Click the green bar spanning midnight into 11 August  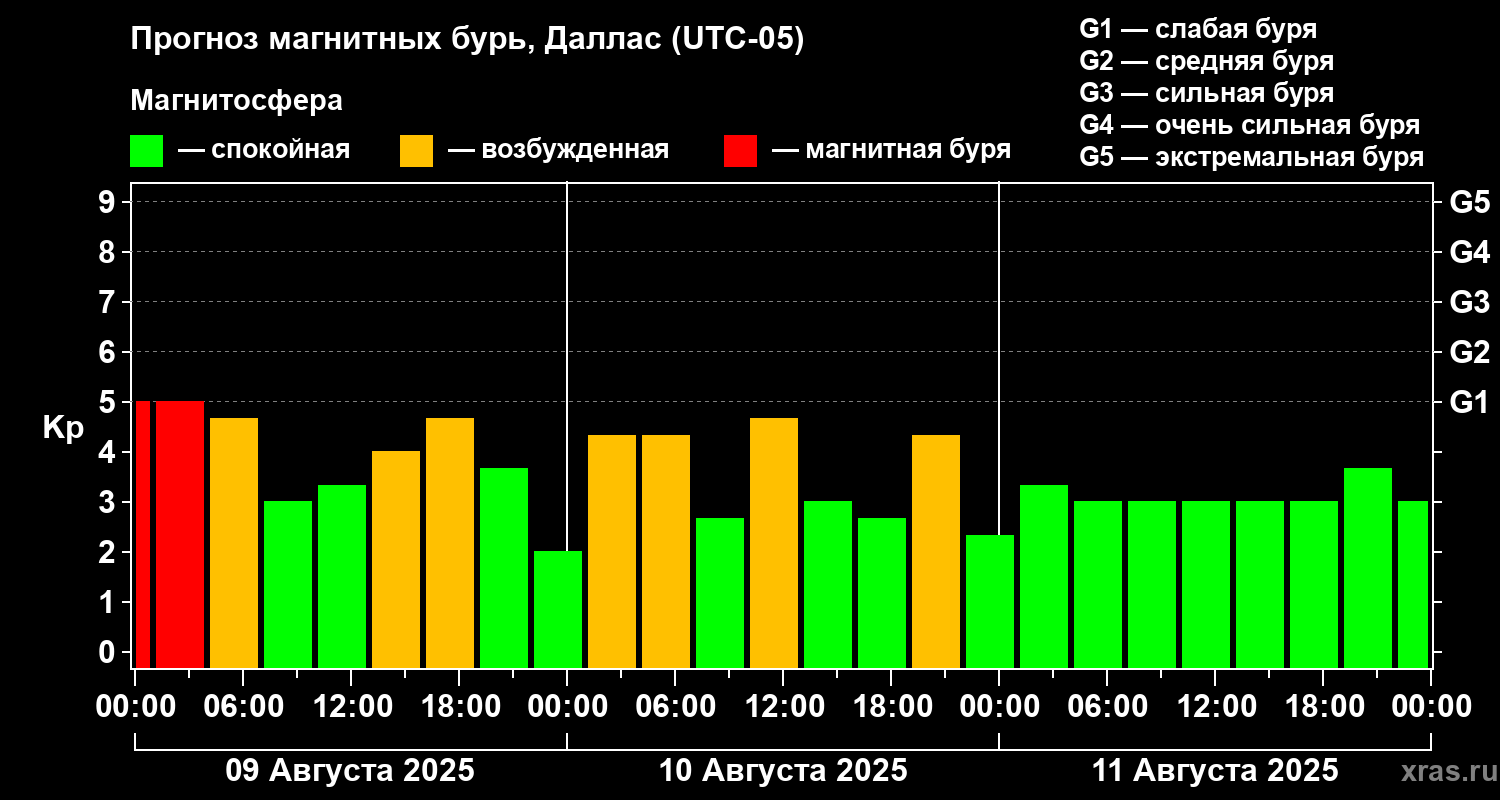tap(990, 601)
